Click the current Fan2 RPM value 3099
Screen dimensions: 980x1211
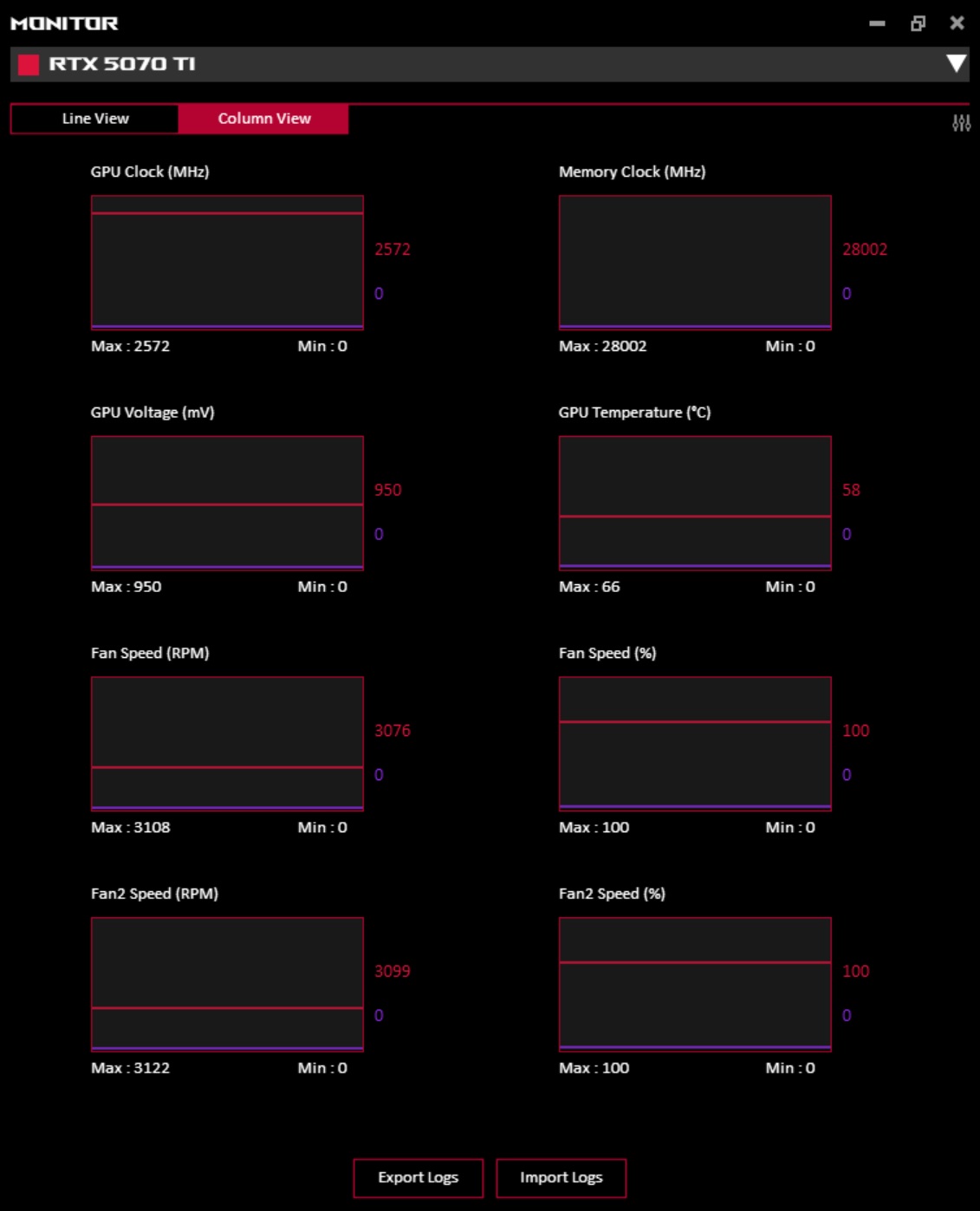[393, 972]
